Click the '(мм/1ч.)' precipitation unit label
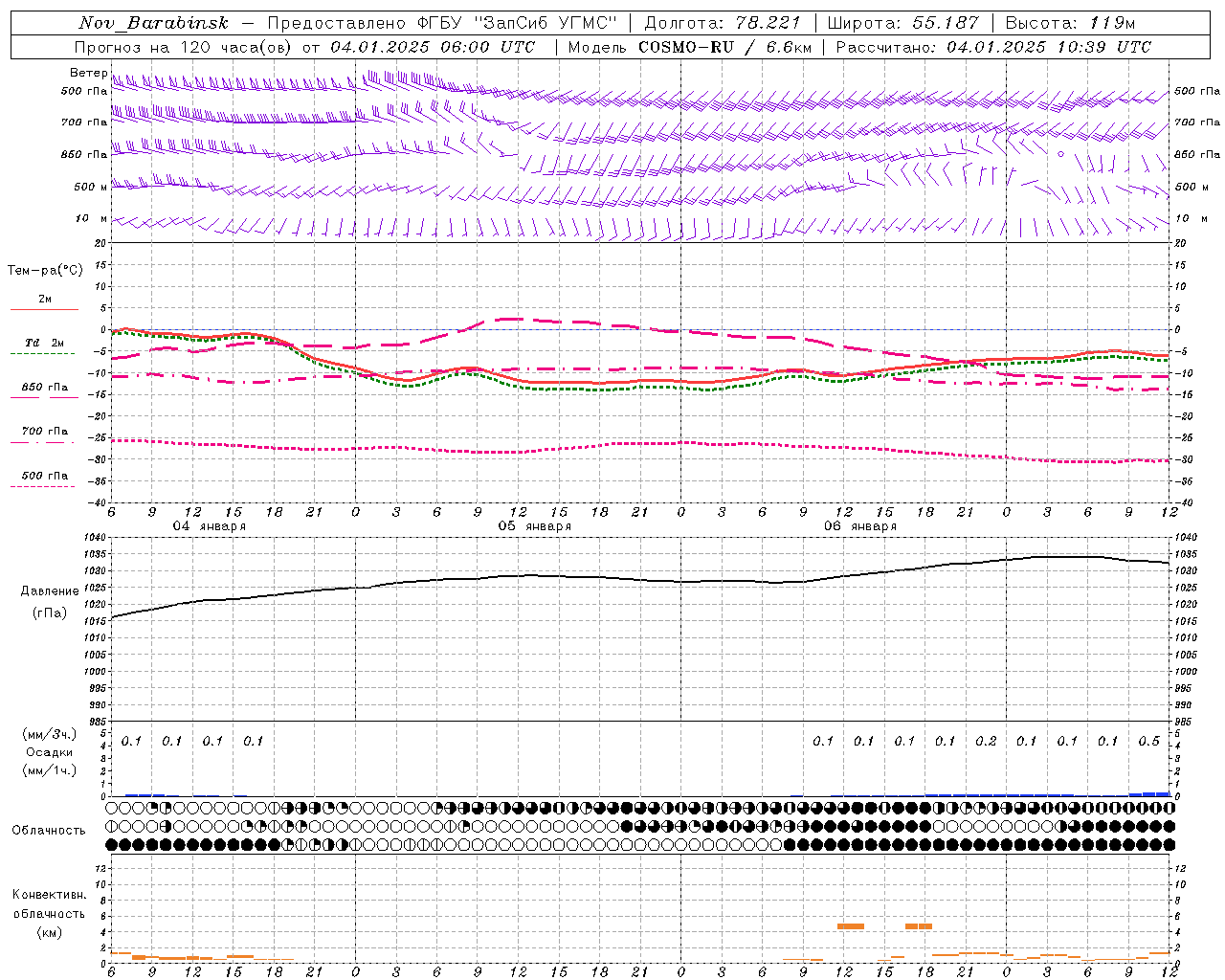The image size is (1225, 980). pyautogui.click(x=50, y=770)
